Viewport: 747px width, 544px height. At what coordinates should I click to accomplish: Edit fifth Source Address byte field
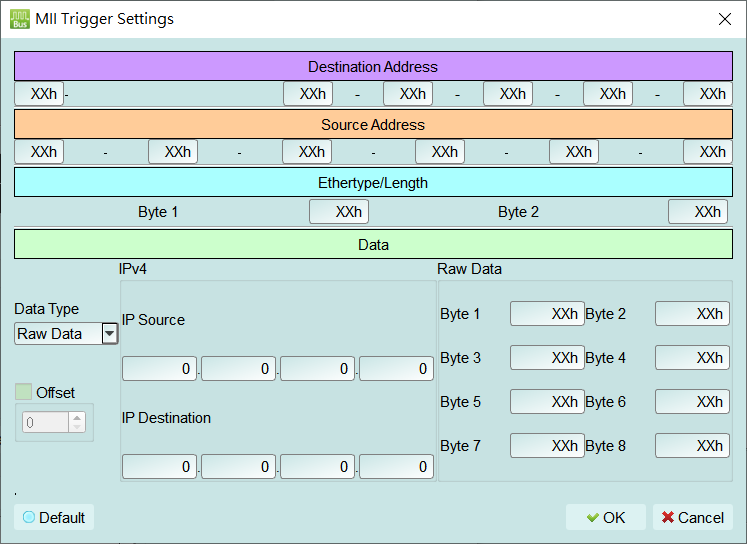tap(574, 151)
